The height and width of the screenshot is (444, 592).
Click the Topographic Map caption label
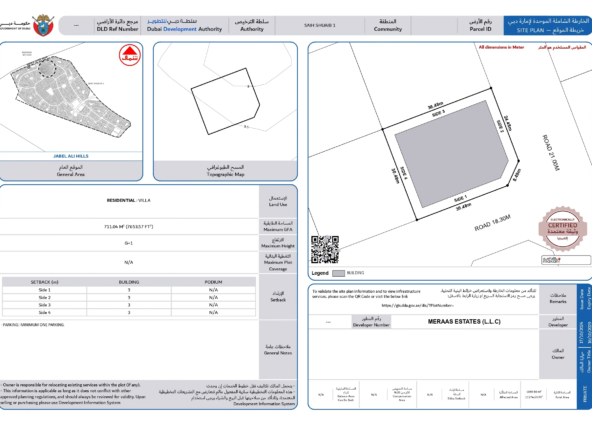click(x=225, y=171)
